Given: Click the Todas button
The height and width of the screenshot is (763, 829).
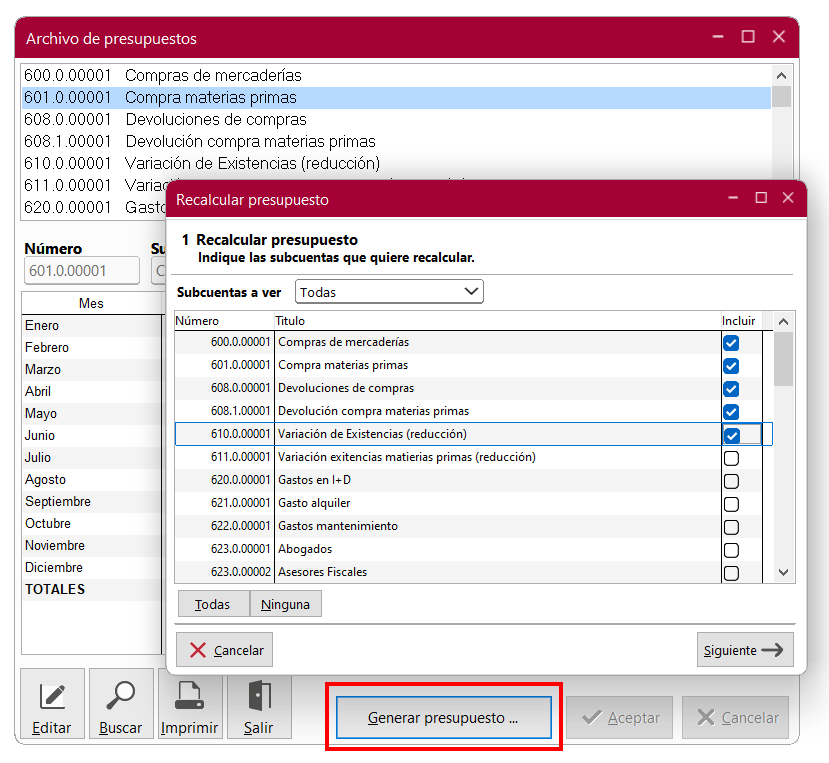Looking at the screenshot, I should (212, 604).
